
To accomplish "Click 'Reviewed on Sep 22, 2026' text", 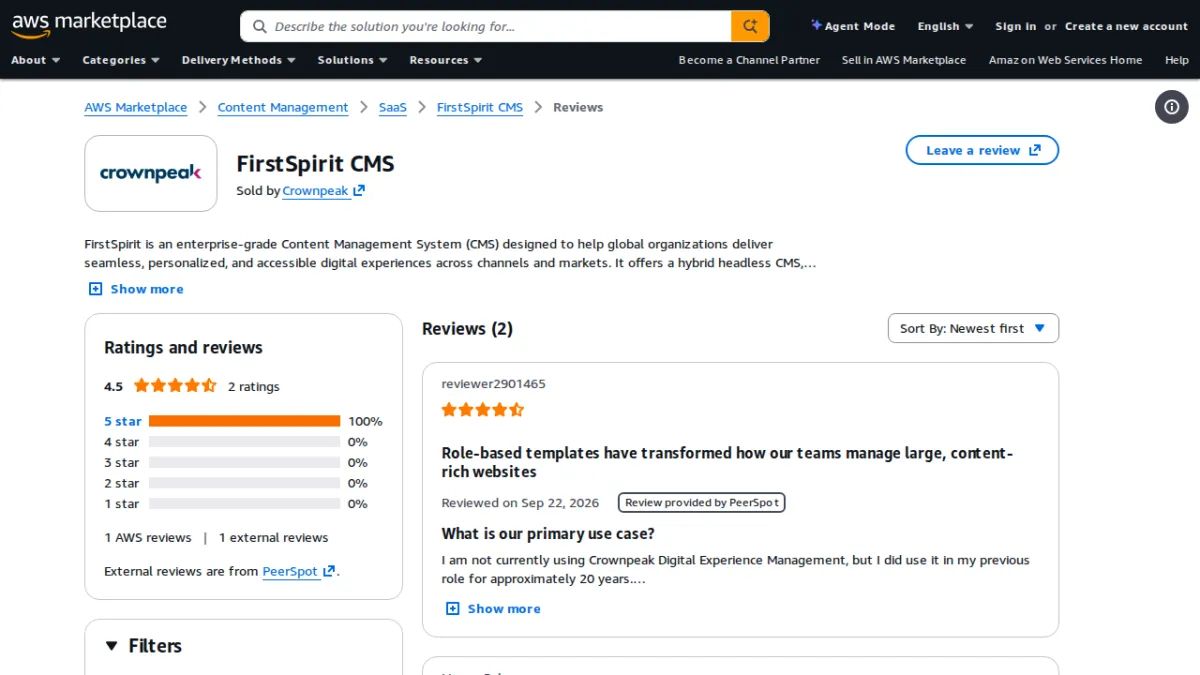I will tap(520, 503).
